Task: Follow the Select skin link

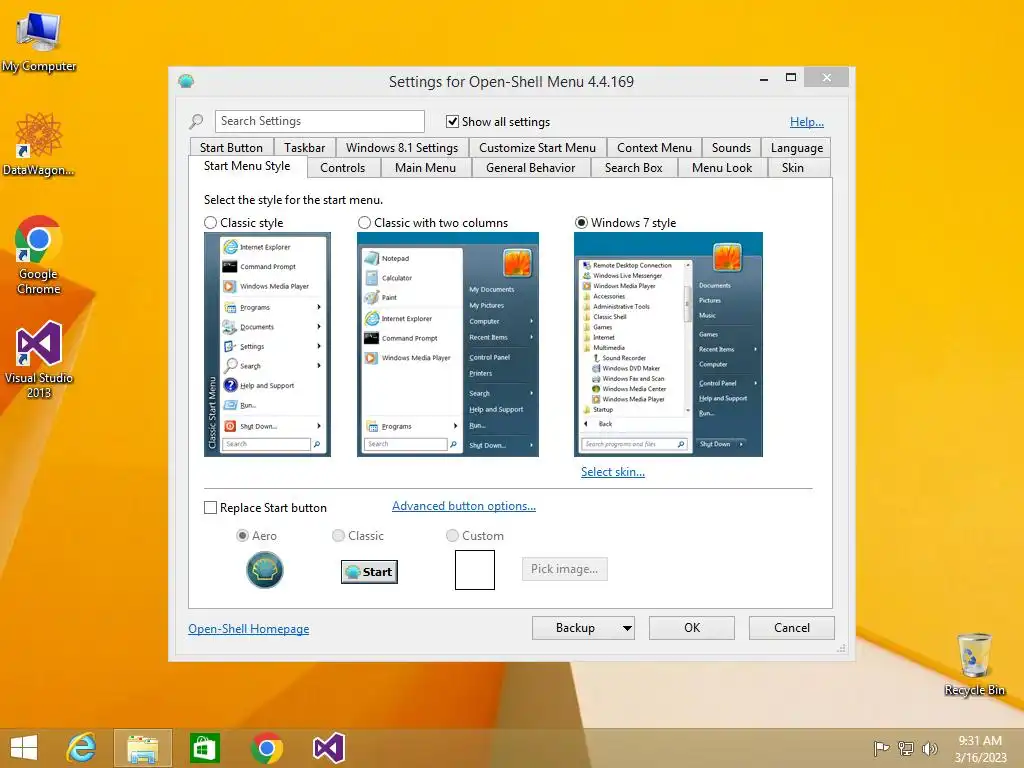Action: [613, 472]
